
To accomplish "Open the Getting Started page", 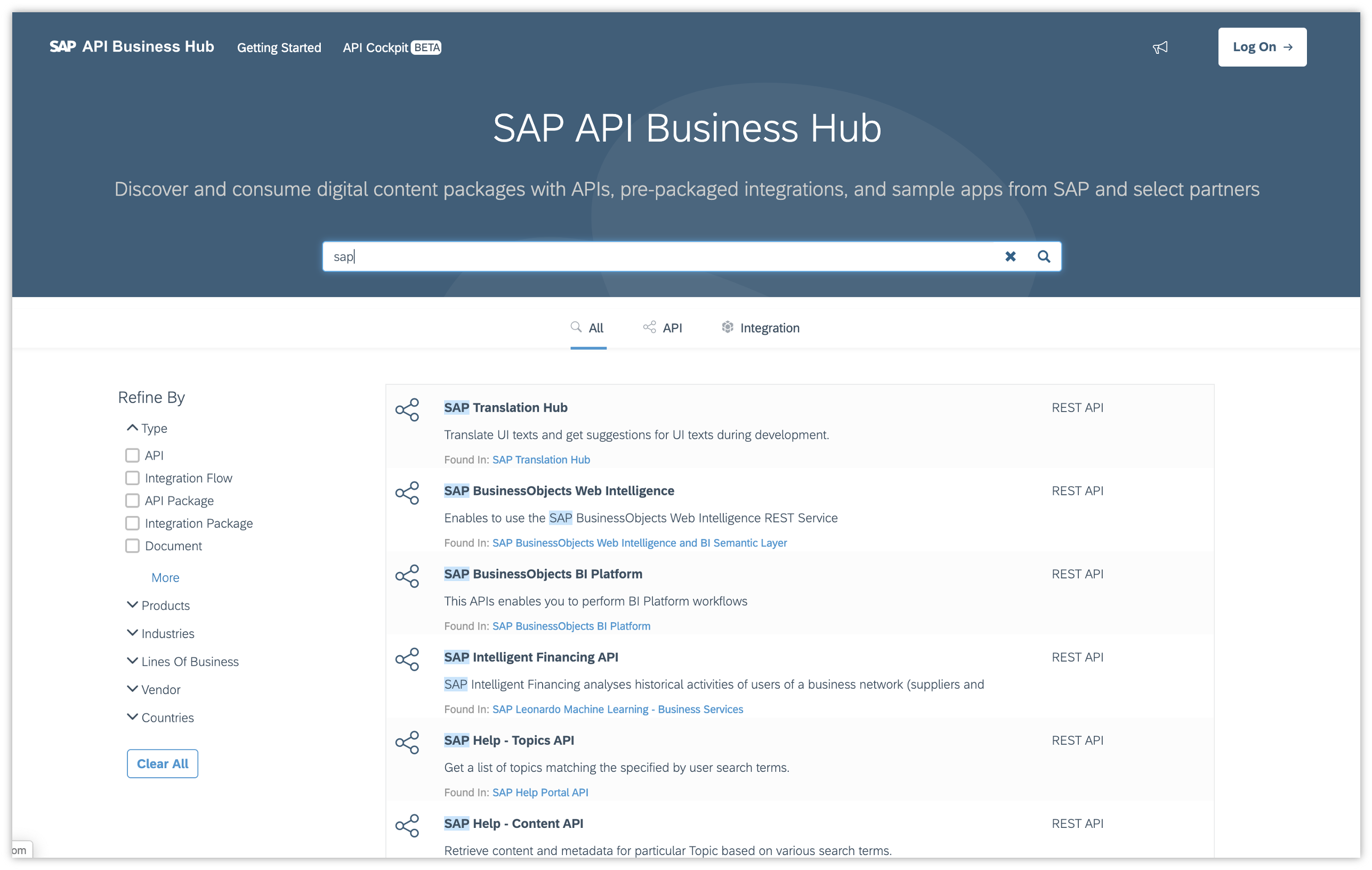I will click(x=279, y=47).
